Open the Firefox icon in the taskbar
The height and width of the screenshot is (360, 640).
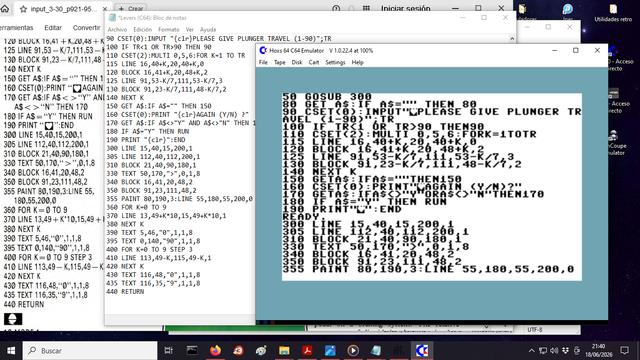point(215,351)
